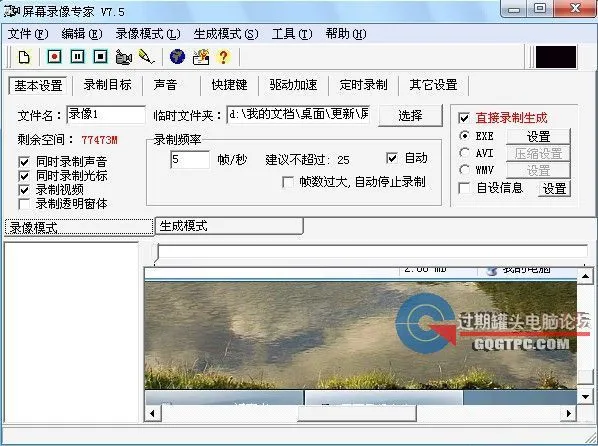
Task: Click the black preview box in toolbar
Action: 556,57
